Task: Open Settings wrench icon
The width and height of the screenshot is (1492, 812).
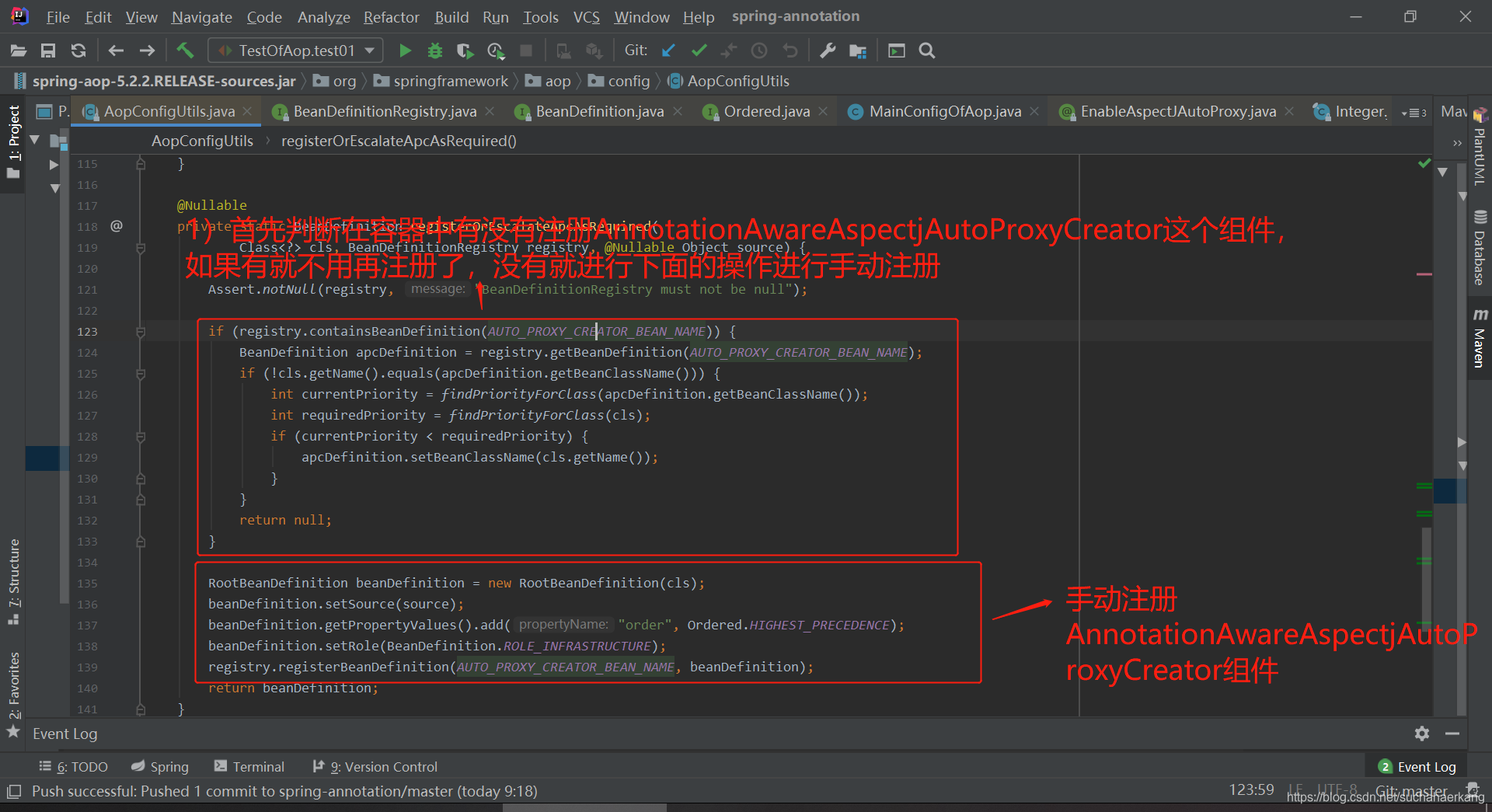Action: click(x=828, y=51)
